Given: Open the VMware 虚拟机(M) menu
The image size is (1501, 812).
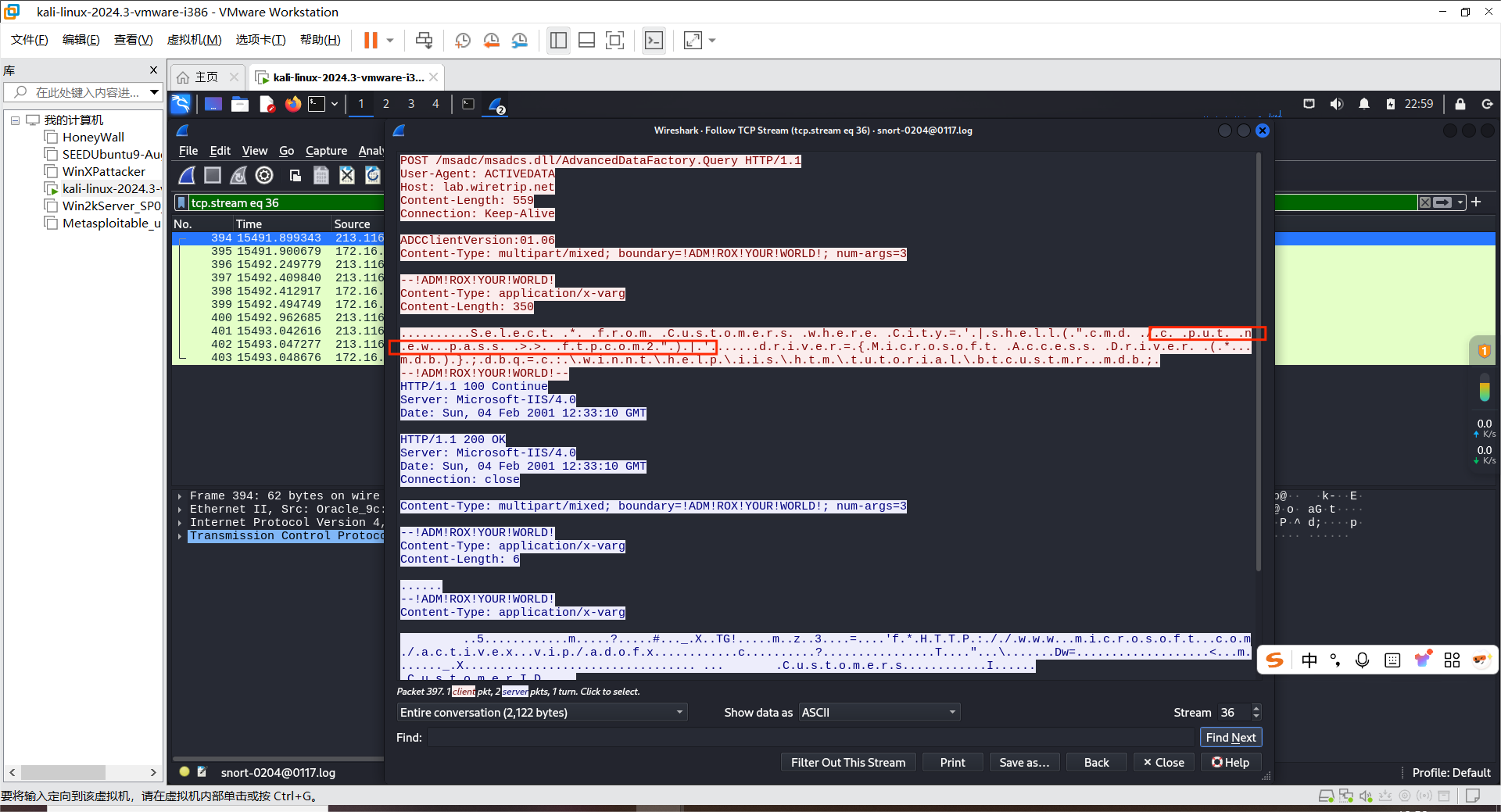Looking at the screenshot, I should (x=195, y=40).
